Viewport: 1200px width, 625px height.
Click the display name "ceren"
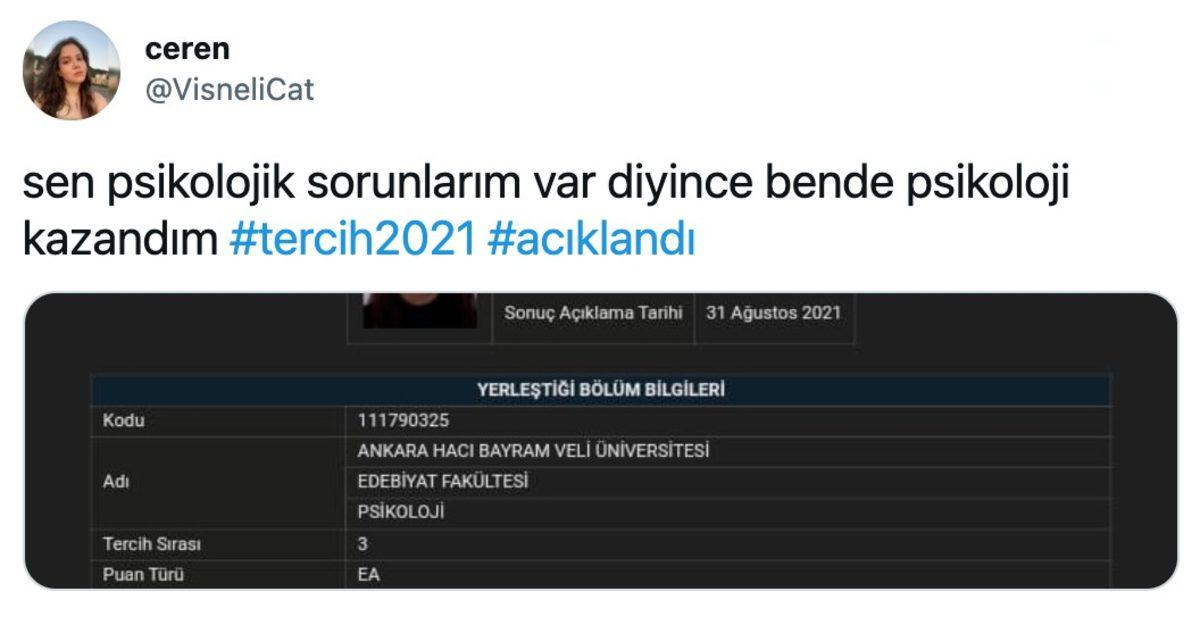tap(185, 49)
